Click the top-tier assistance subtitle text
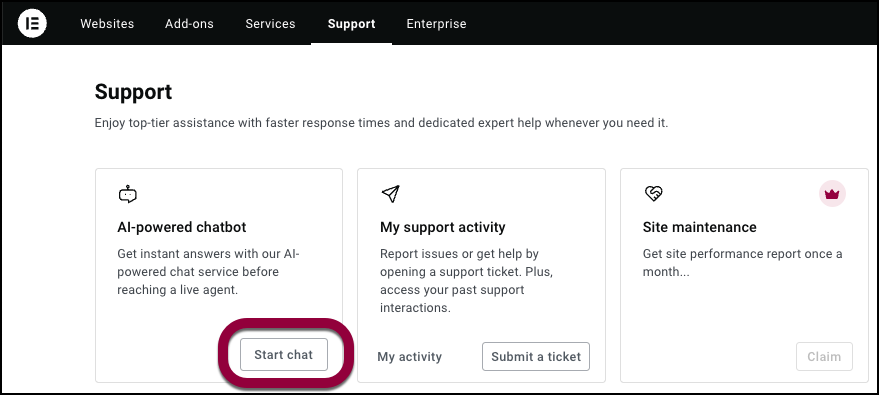The image size is (879, 395). [381, 123]
